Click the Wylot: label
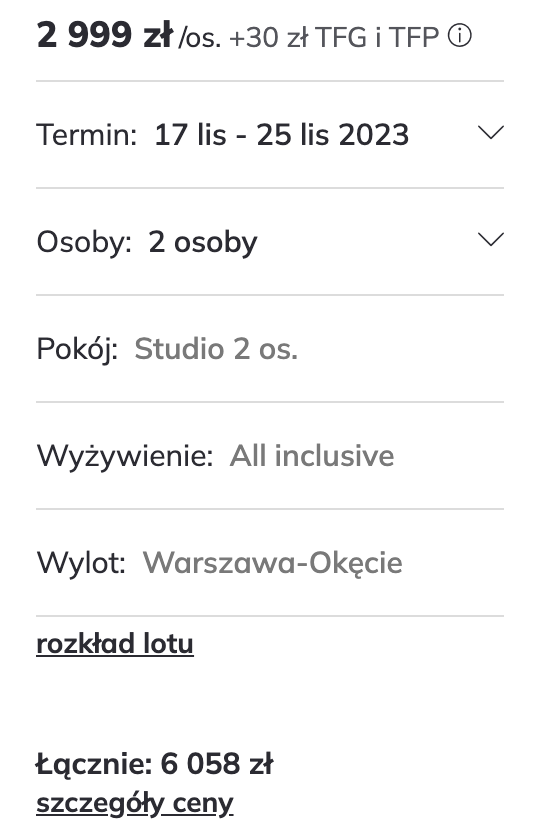The image size is (548, 840). 81,563
